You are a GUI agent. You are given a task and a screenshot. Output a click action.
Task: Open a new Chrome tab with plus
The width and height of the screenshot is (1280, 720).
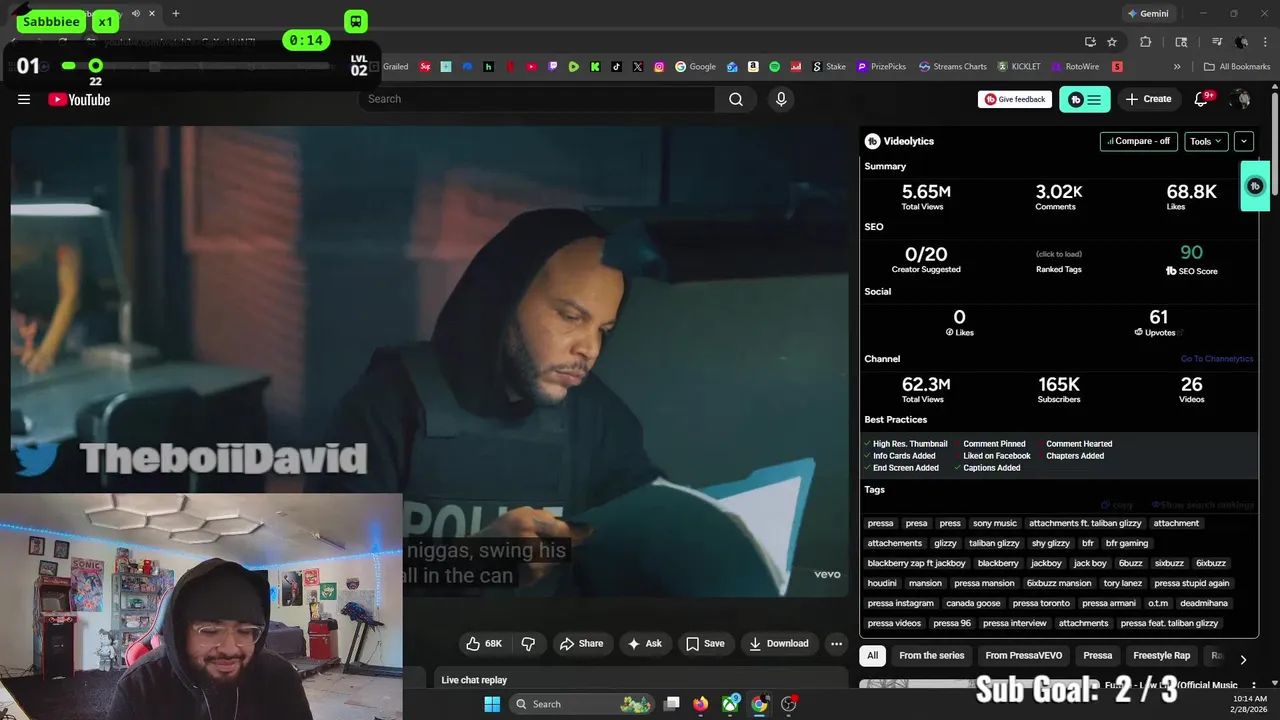click(x=175, y=14)
